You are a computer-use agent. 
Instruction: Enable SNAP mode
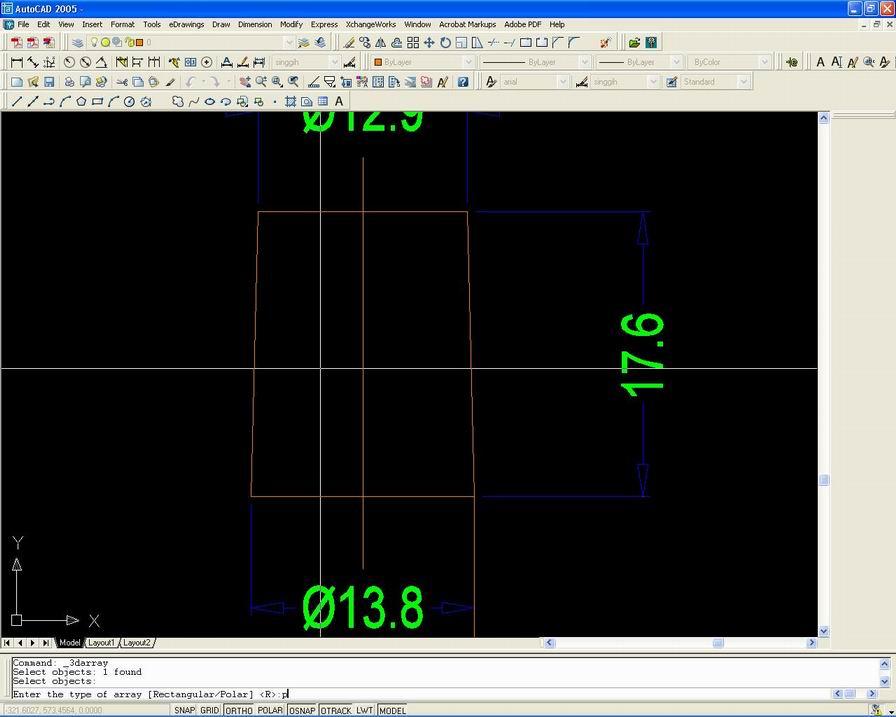185,710
